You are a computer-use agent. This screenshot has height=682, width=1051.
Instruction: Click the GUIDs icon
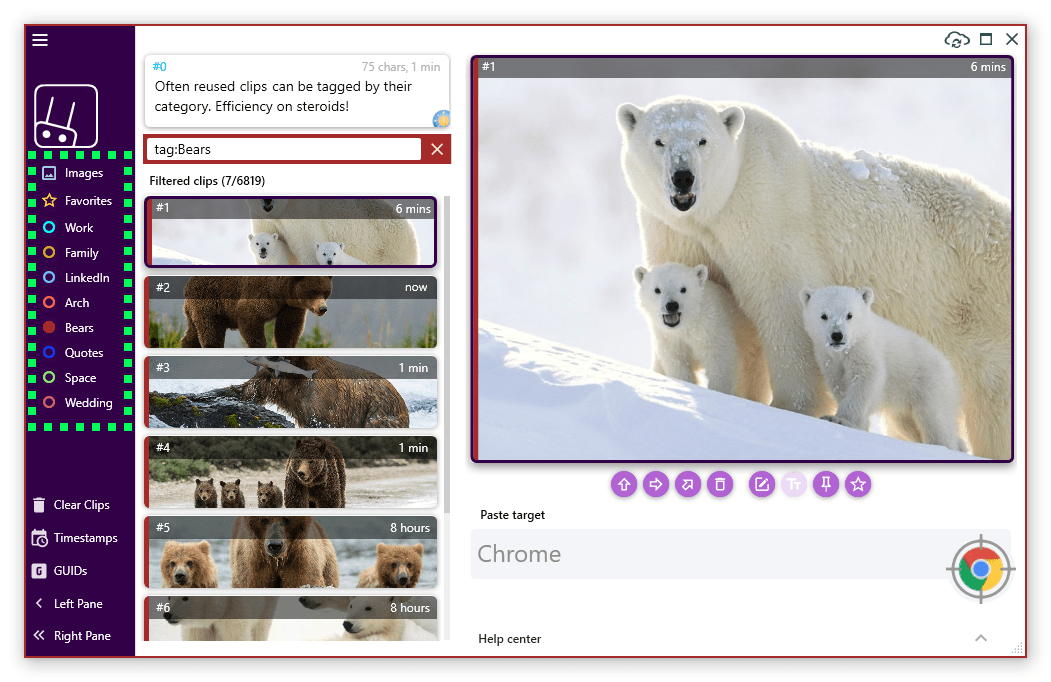point(39,571)
